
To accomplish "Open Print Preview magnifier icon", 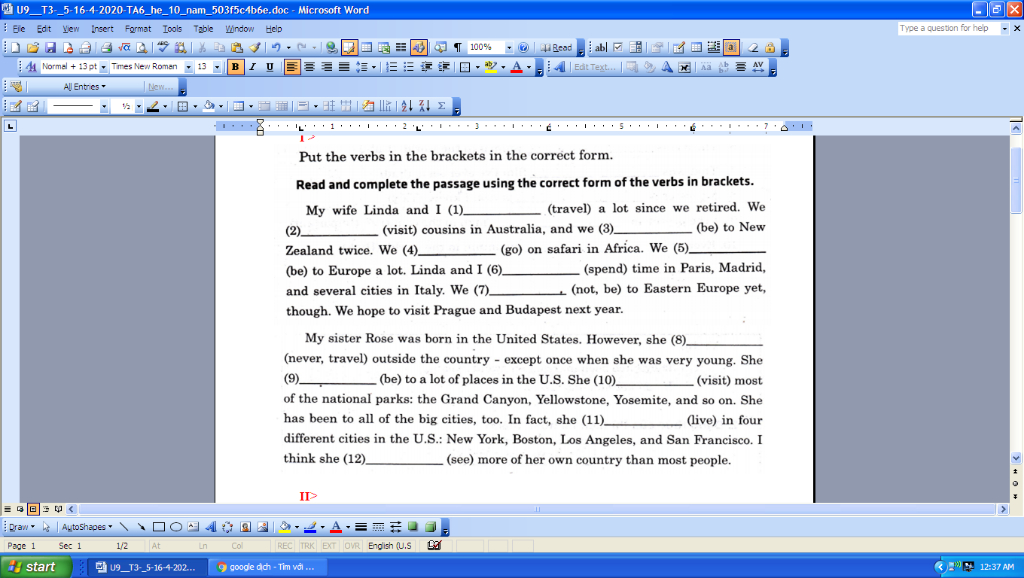I will coord(141,48).
